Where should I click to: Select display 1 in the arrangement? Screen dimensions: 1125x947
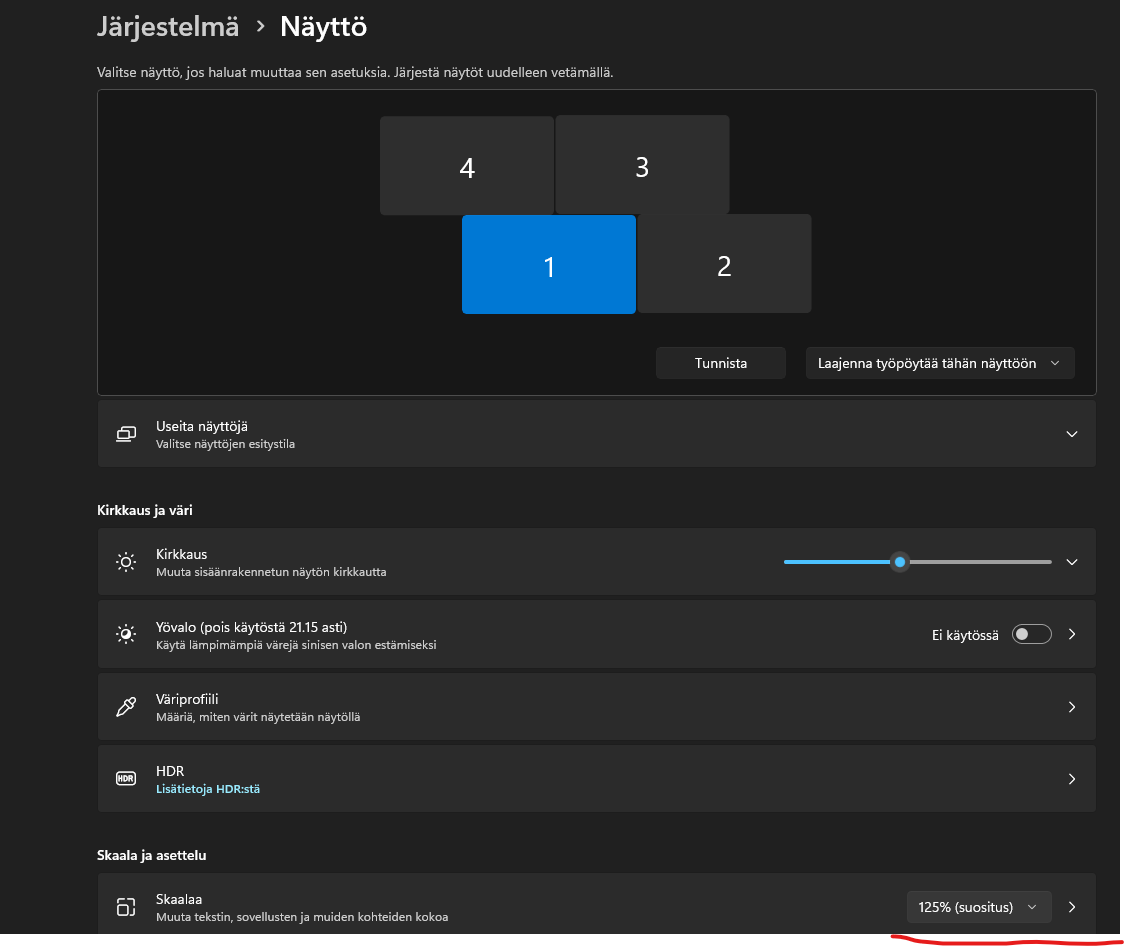(548, 265)
